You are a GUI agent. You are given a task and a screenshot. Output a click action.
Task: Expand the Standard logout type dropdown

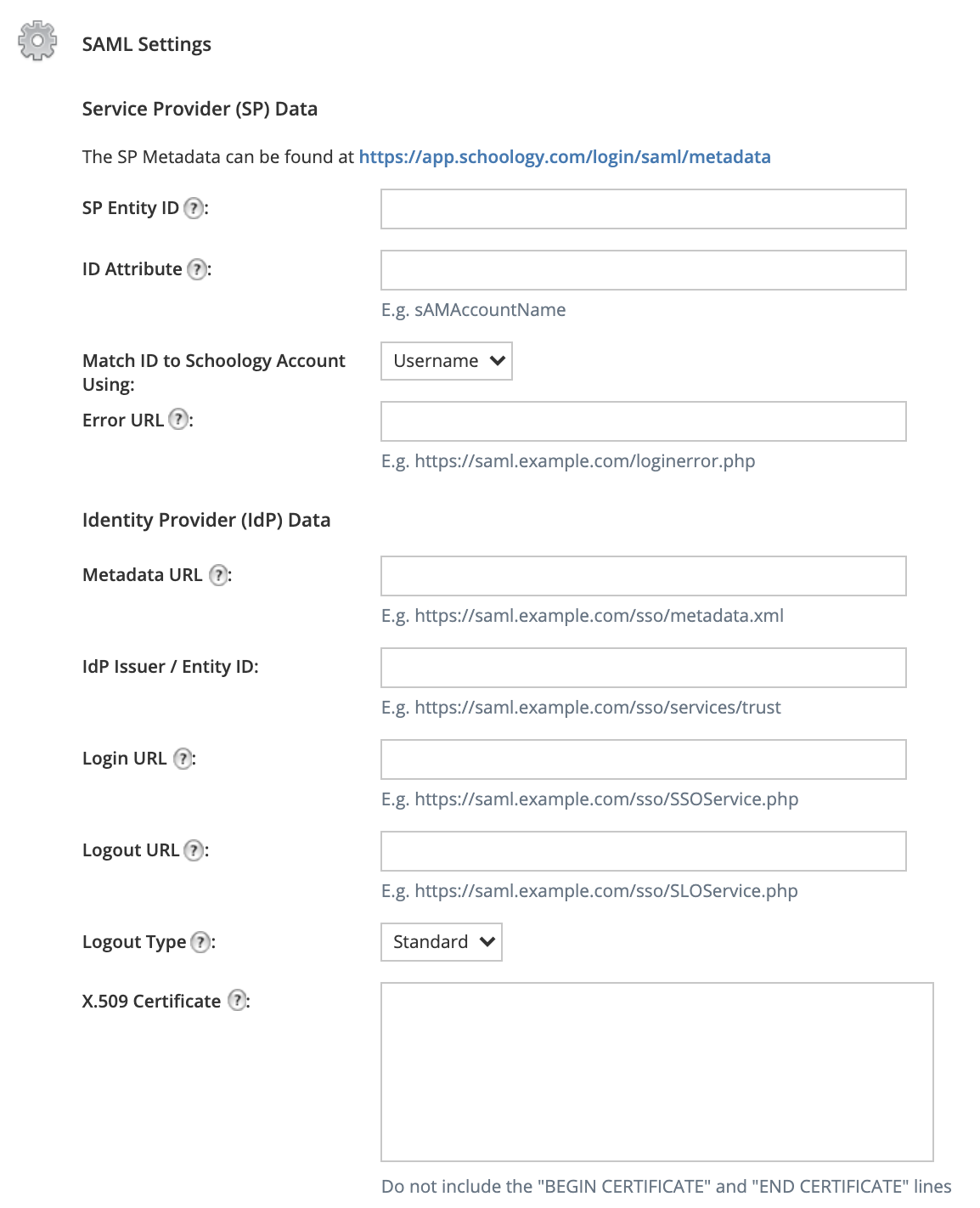442,942
